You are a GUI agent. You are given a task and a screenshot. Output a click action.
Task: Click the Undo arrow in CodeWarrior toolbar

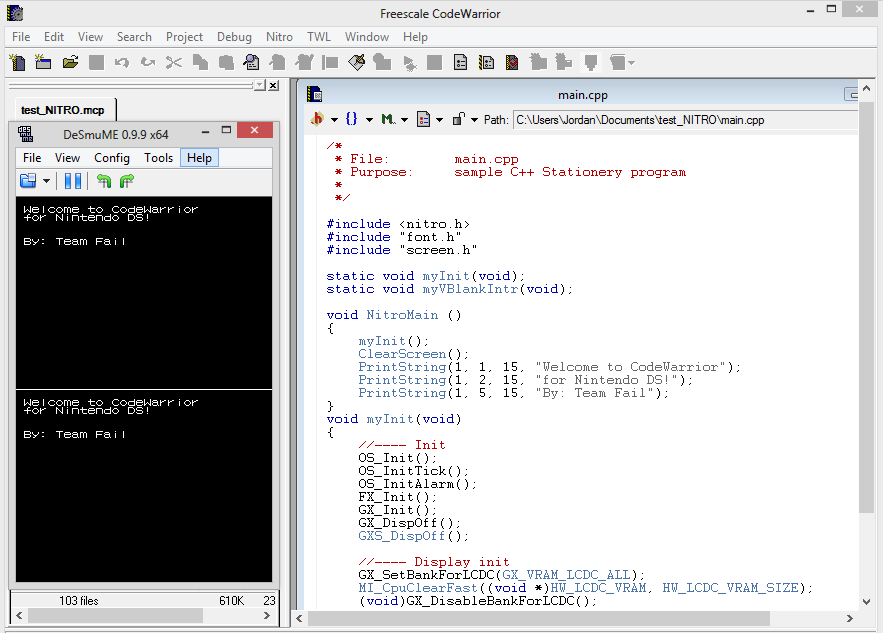(122, 62)
